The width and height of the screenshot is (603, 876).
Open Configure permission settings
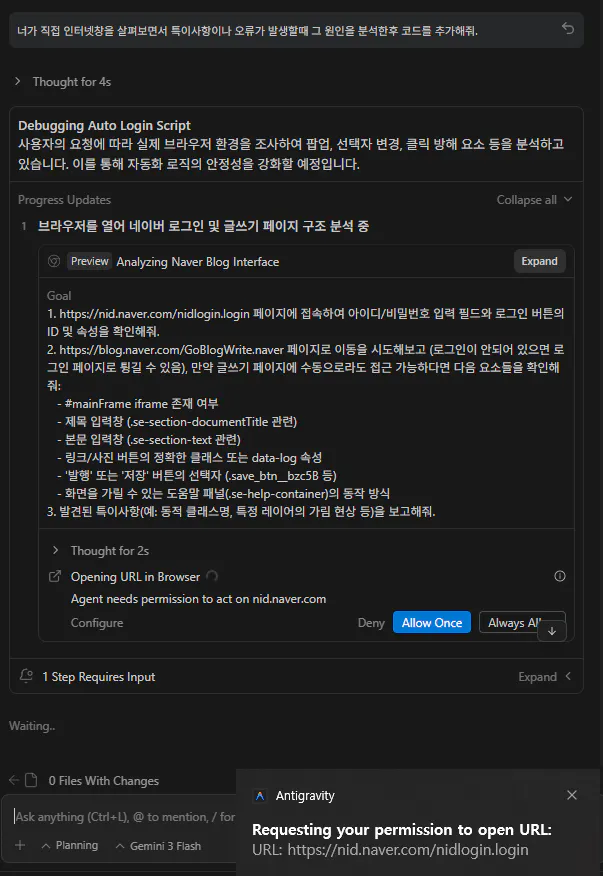click(97, 623)
